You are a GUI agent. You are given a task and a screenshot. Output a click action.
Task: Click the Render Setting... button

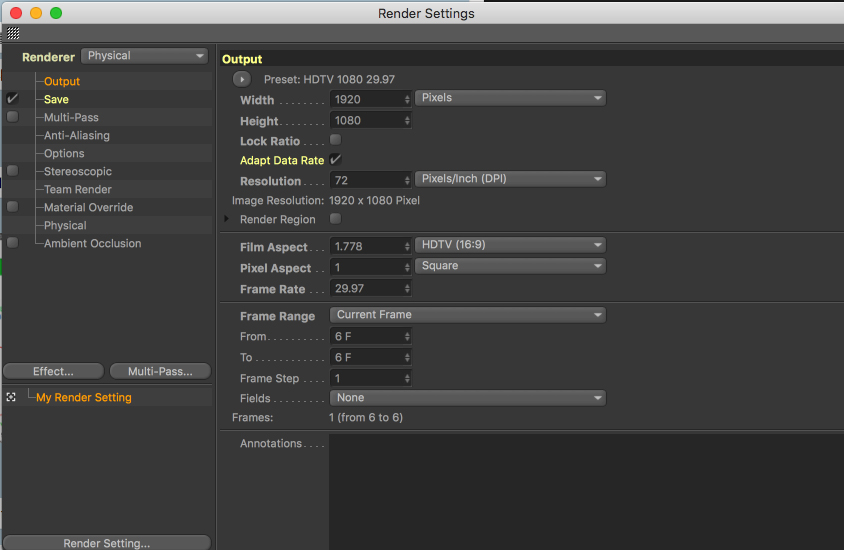tap(107, 542)
